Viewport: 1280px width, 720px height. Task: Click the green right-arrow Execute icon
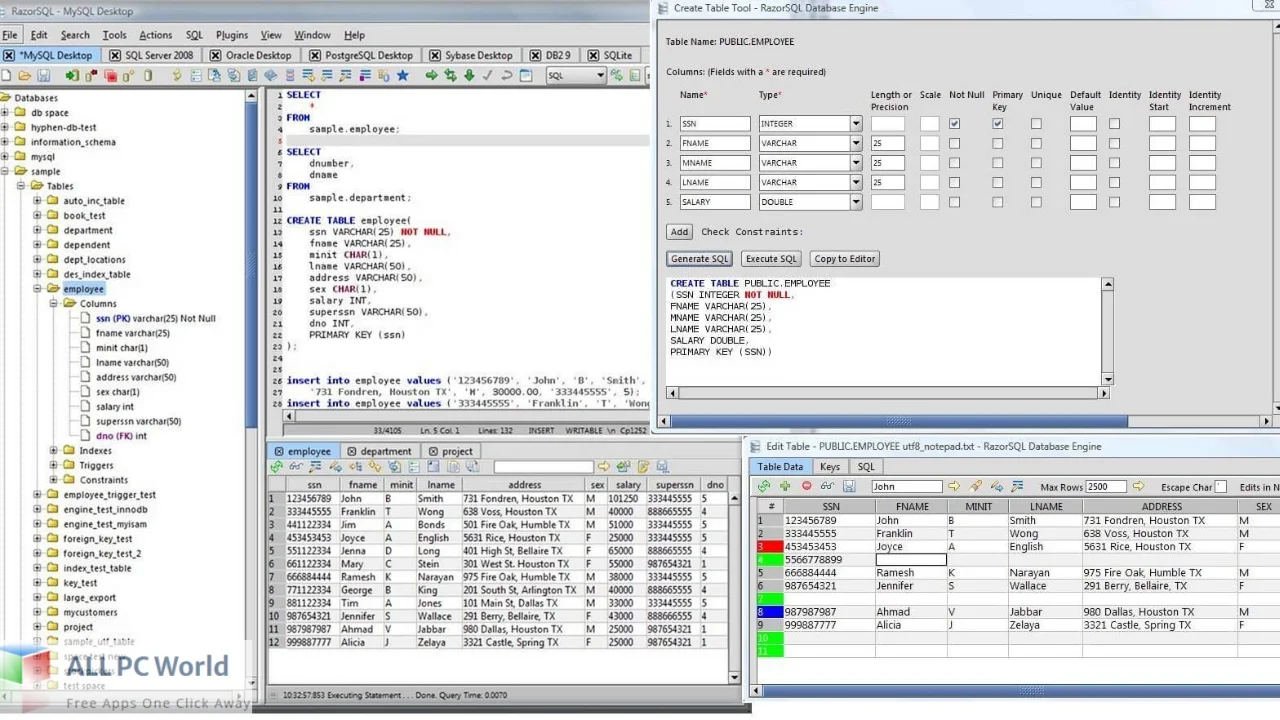point(431,75)
